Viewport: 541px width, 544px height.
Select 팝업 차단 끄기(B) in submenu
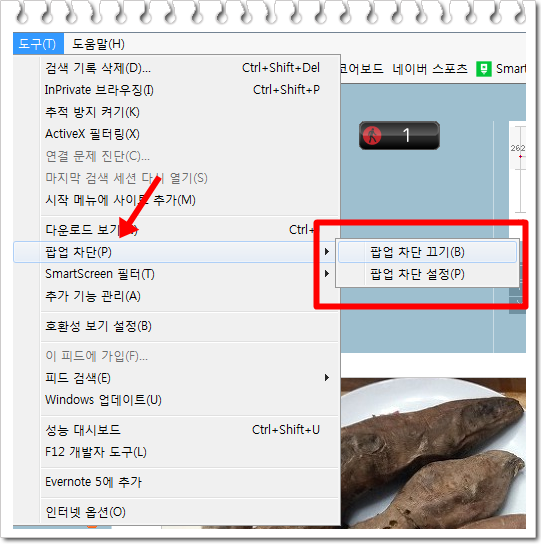coord(427,252)
